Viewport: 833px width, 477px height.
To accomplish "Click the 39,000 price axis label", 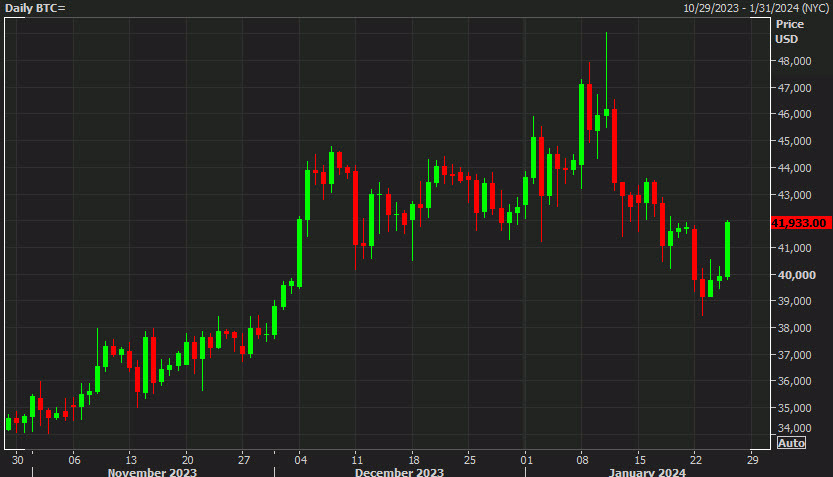I will (794, 301).
